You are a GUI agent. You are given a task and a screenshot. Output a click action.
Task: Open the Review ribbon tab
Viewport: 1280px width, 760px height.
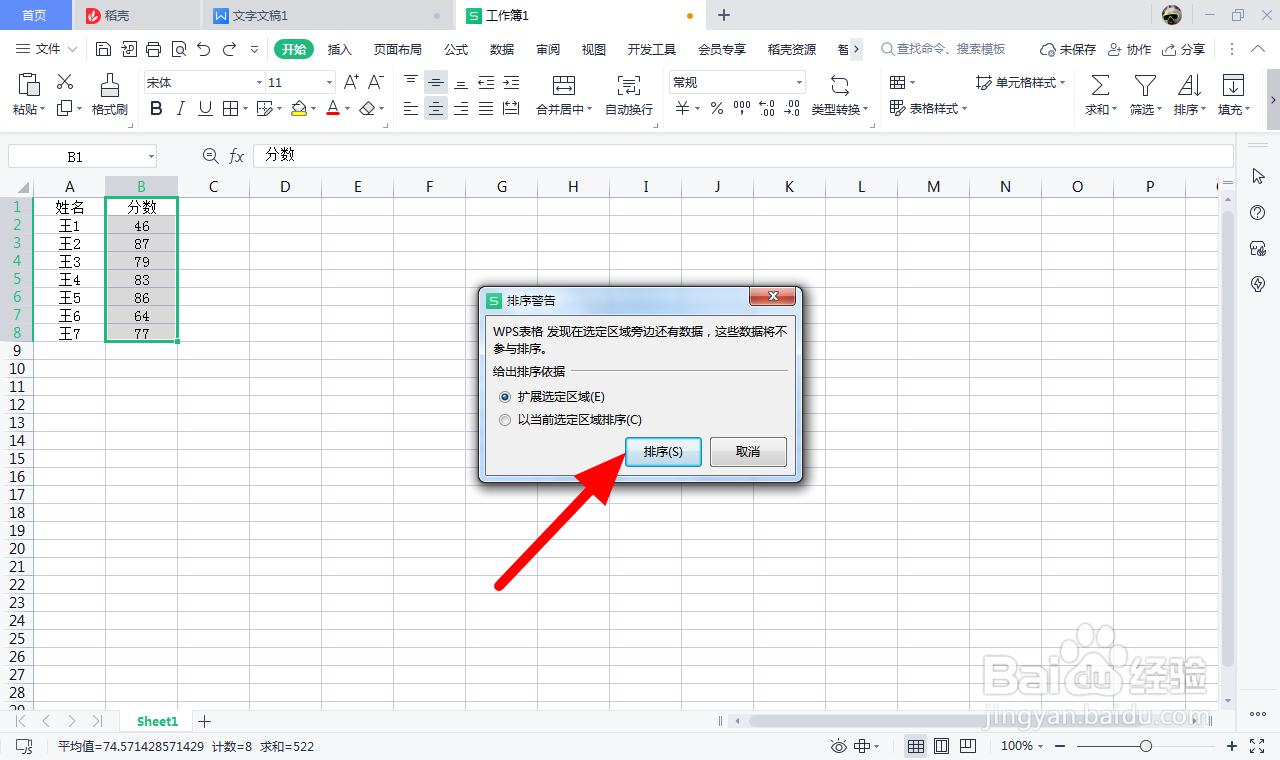coord(548,49)
